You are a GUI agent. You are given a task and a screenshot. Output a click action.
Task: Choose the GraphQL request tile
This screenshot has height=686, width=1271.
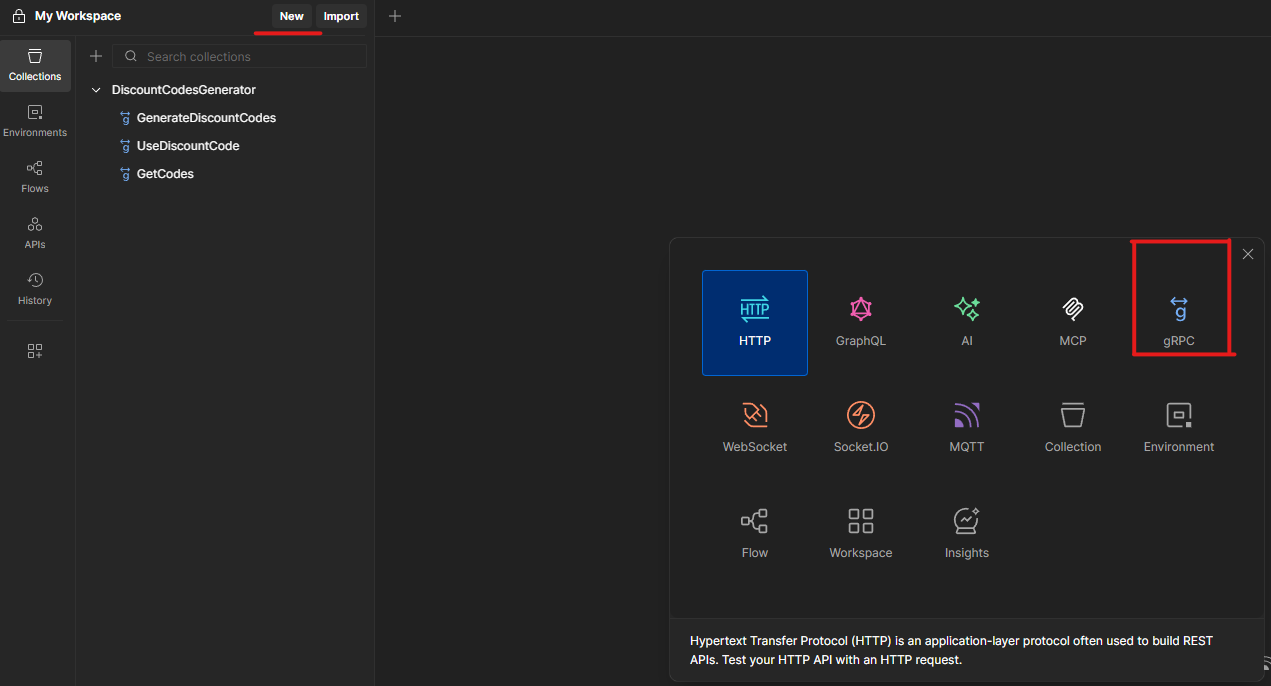(861, 322)
